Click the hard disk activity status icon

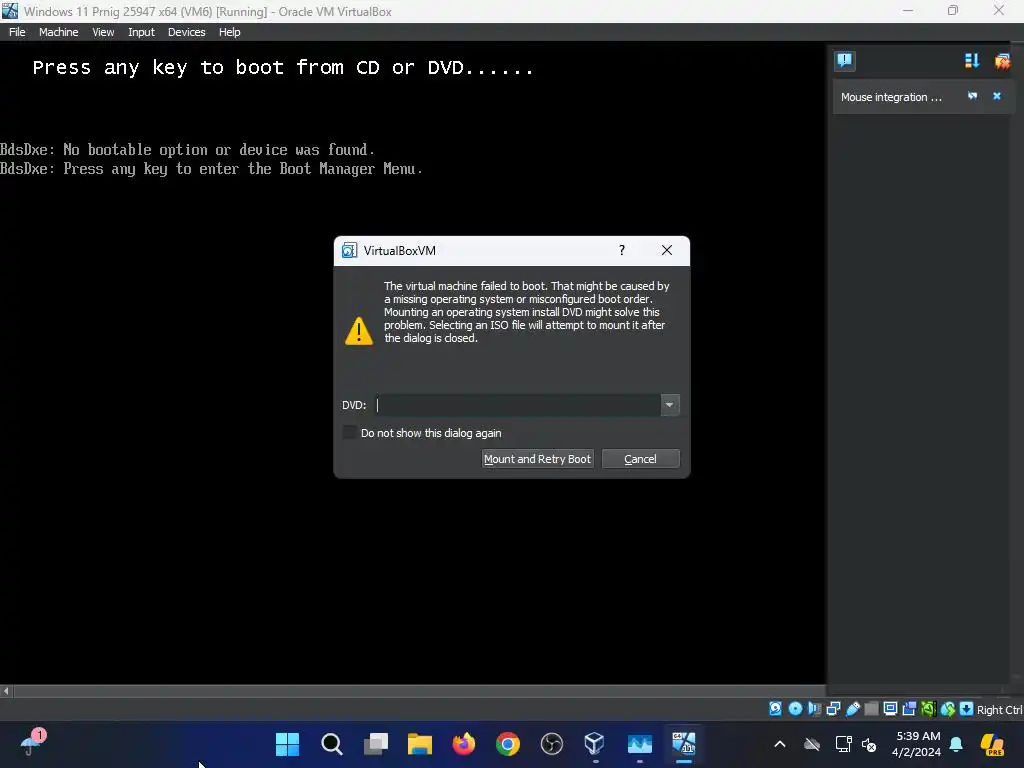(775, 709)
